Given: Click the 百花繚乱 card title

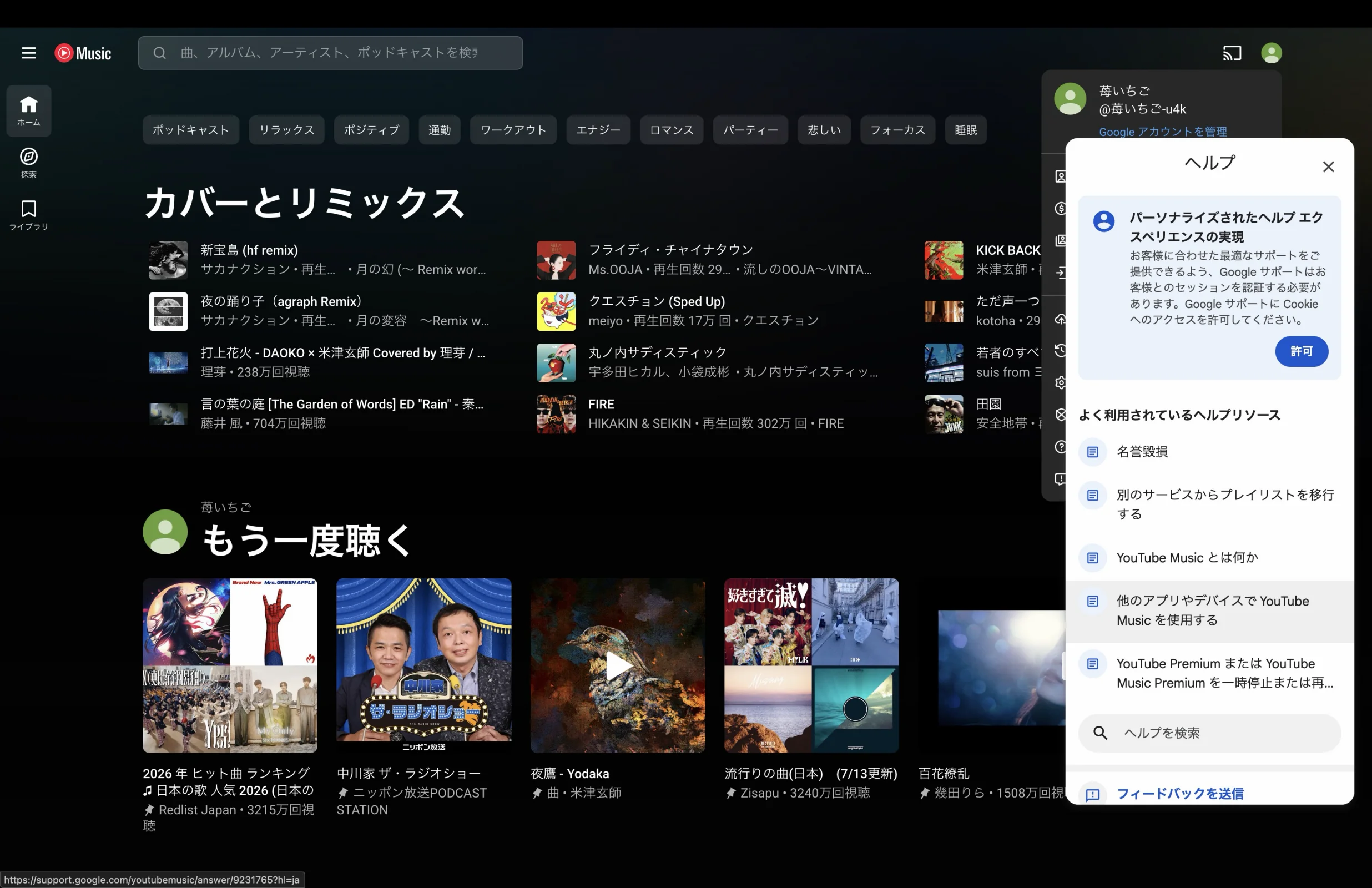Looking at the screenshot, I should tap(944, 774).
